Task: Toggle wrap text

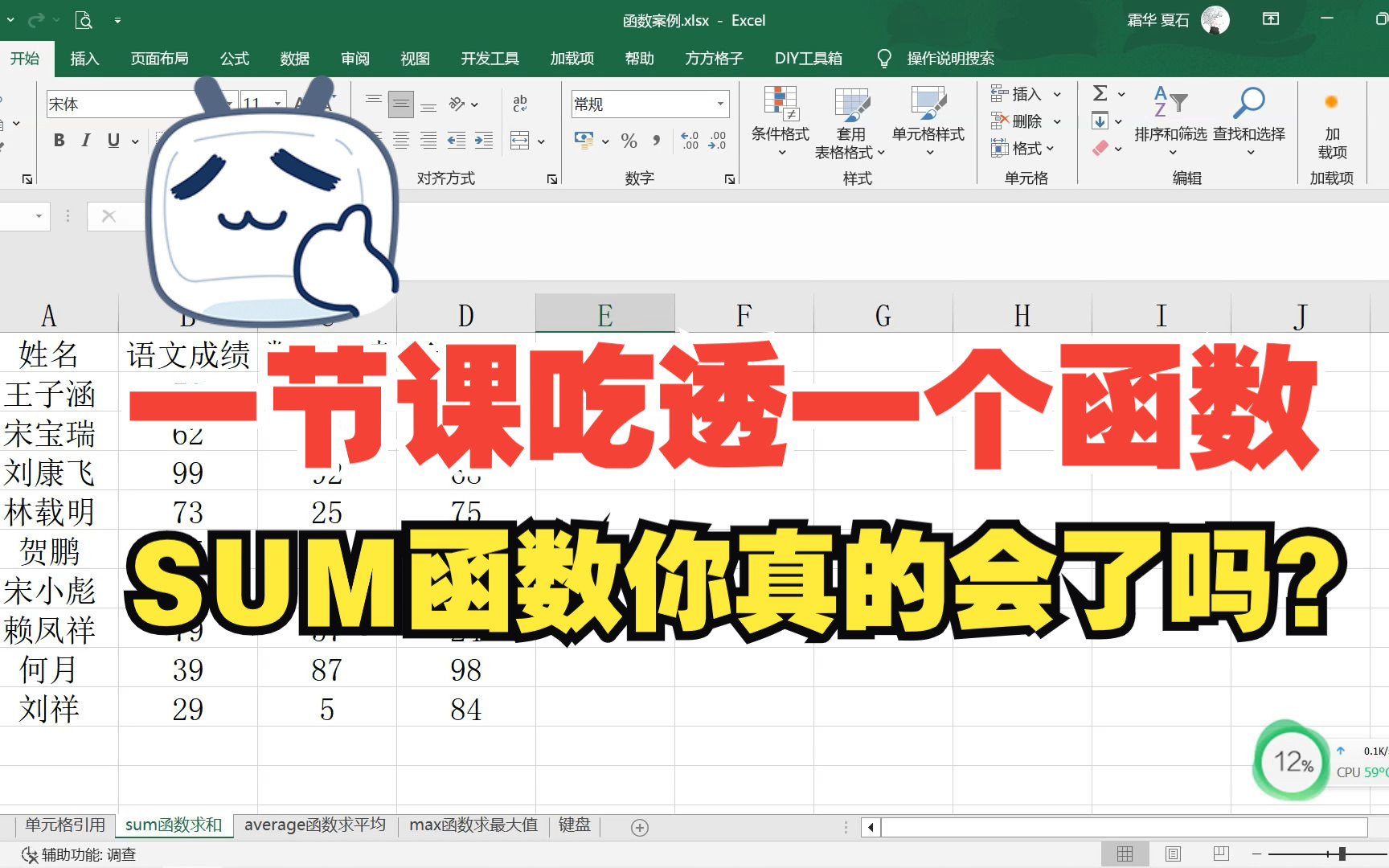Action: click(x=520, y=103)
